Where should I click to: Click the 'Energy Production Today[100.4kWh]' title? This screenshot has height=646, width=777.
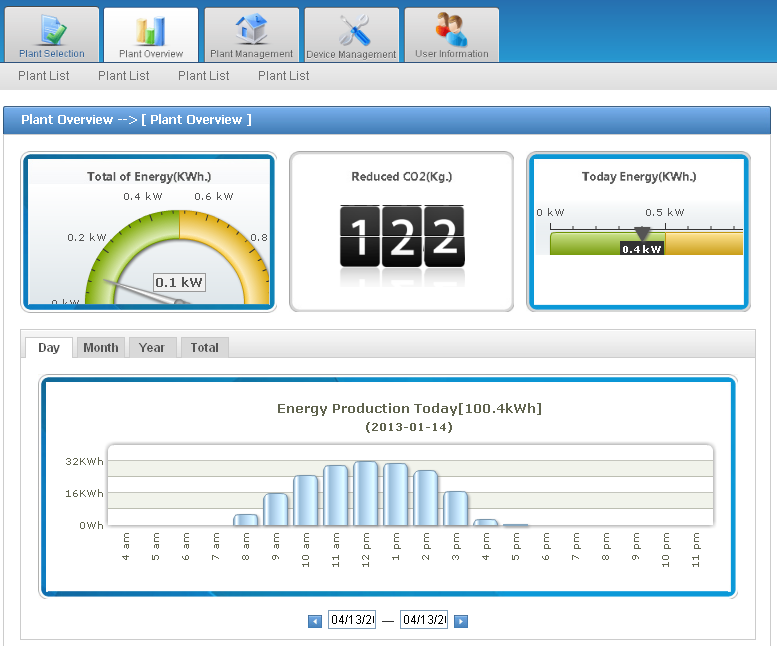tap(409, 408)
